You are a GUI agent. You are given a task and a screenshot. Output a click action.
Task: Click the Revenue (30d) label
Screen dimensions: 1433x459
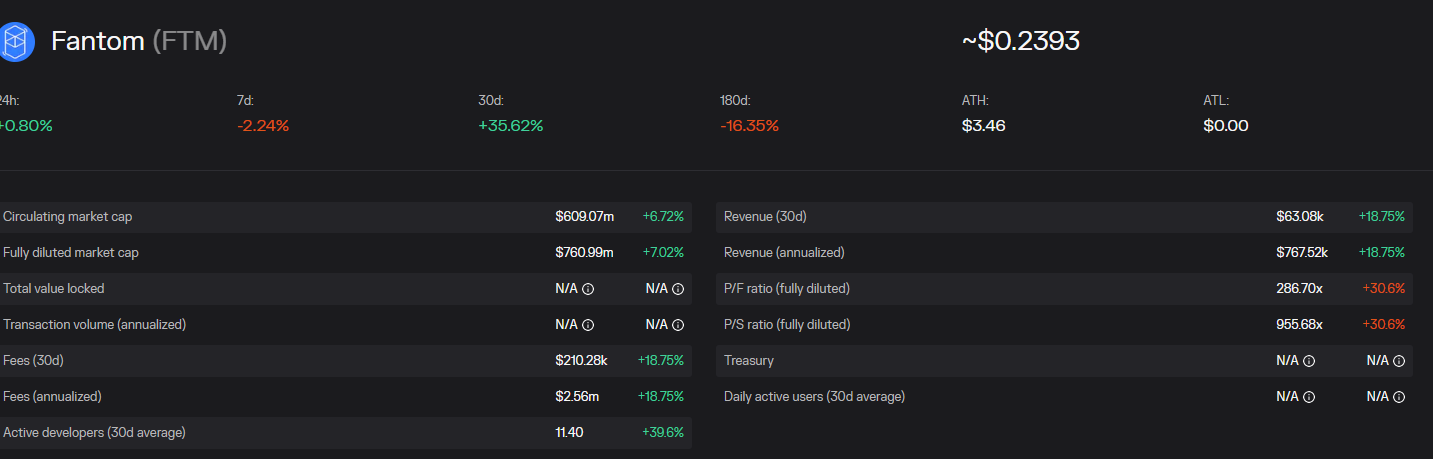pos(765,217)
